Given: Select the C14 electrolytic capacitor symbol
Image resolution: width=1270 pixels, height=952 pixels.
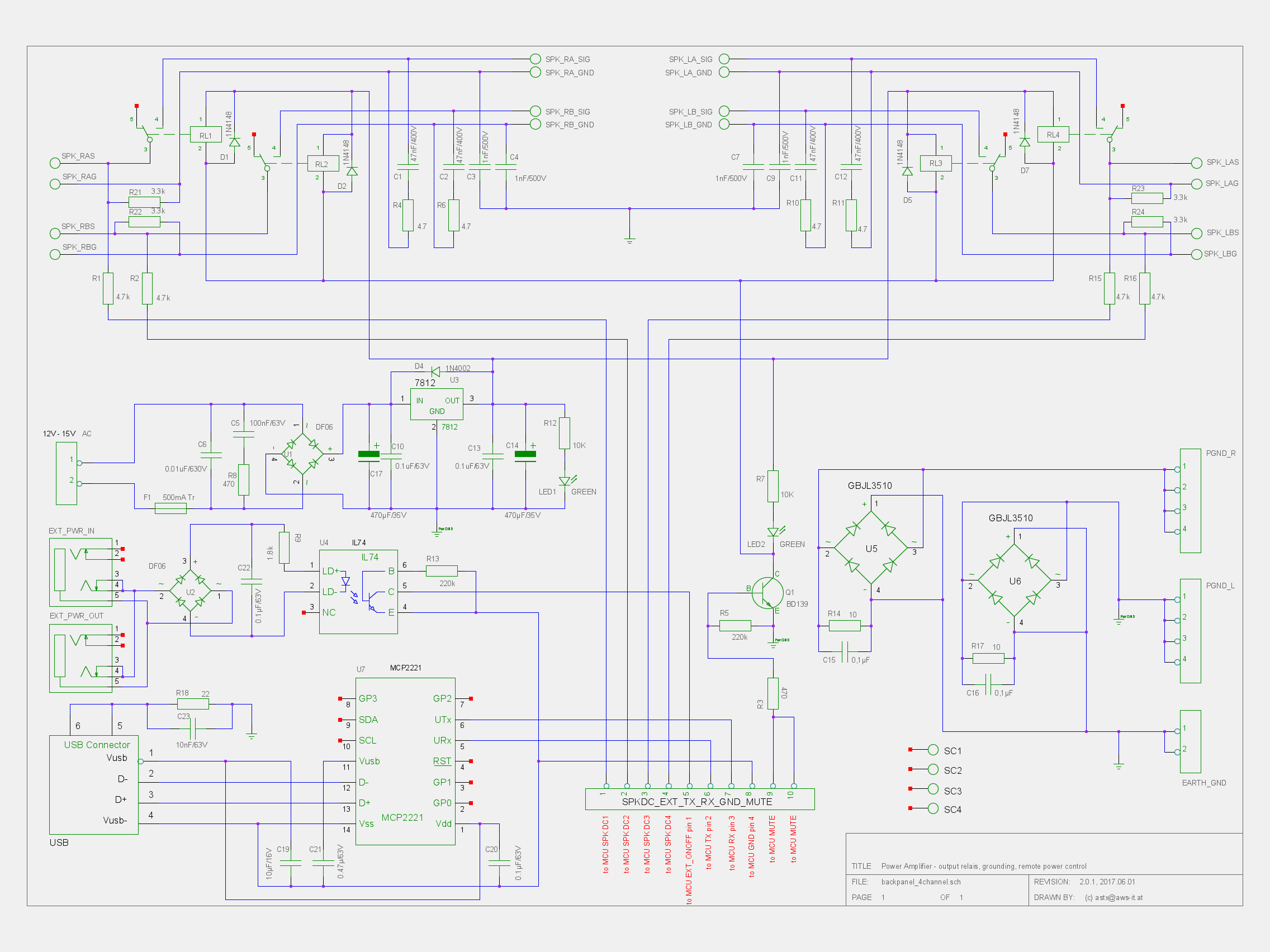Looking at the screenshot, I should [x=525, y=456].
